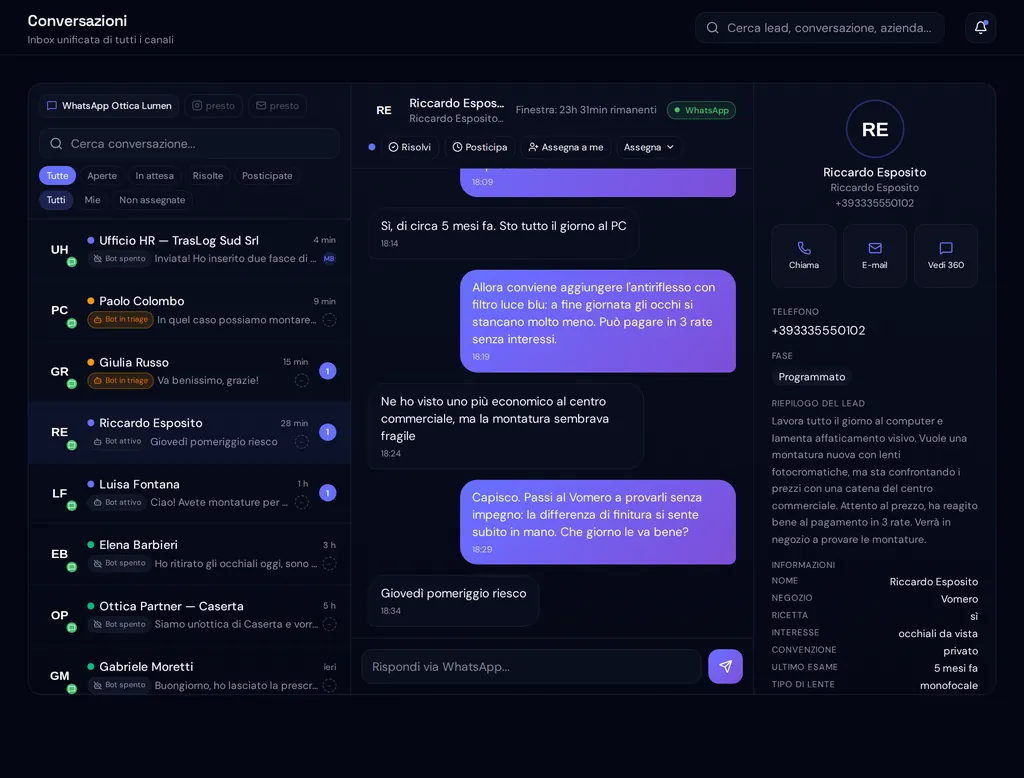Select the email presto channel tab
The height and width of the screenshot is (778, 1024).
click(278, 106)
